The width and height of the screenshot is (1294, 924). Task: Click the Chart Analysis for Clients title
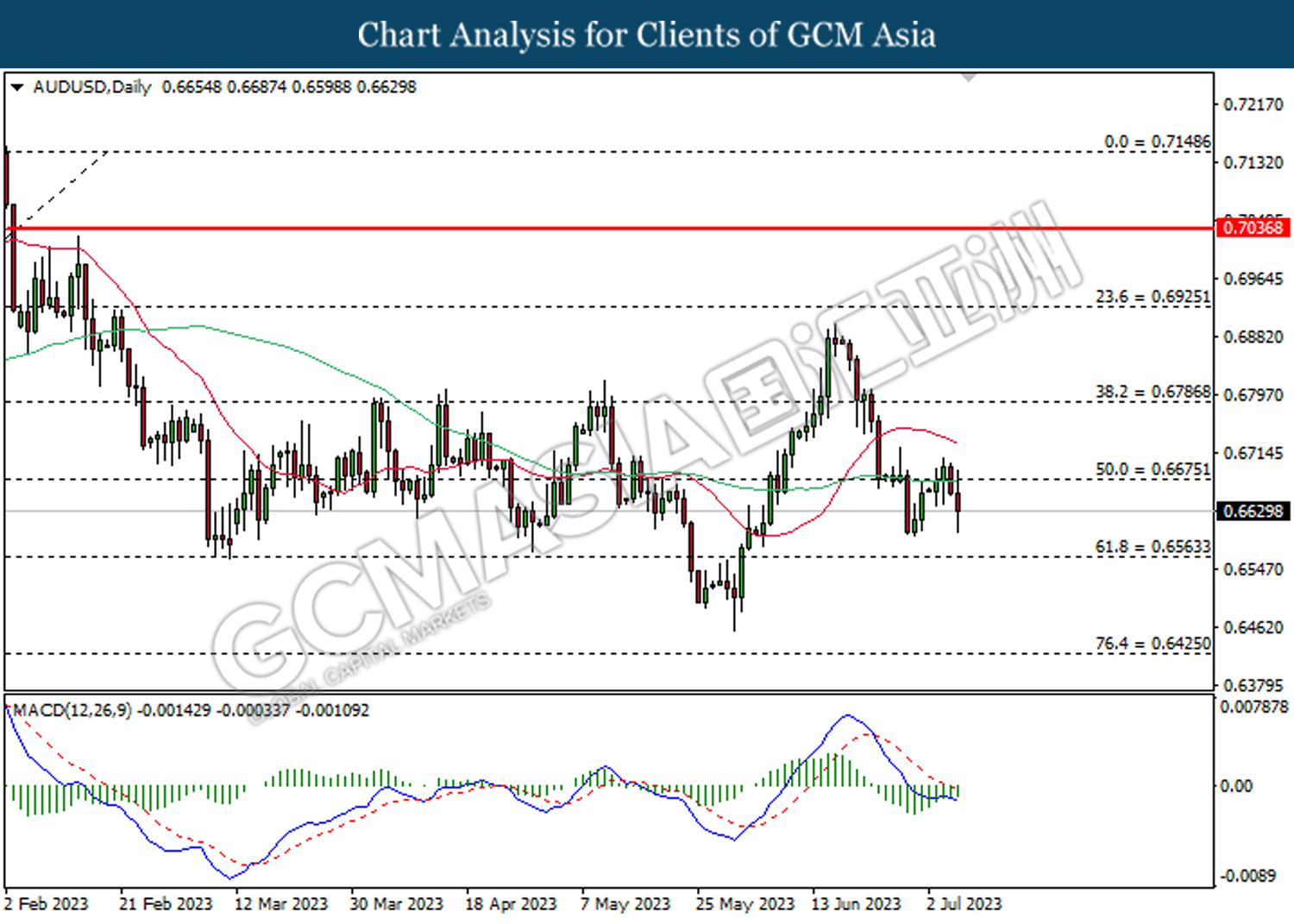(646, 35)
